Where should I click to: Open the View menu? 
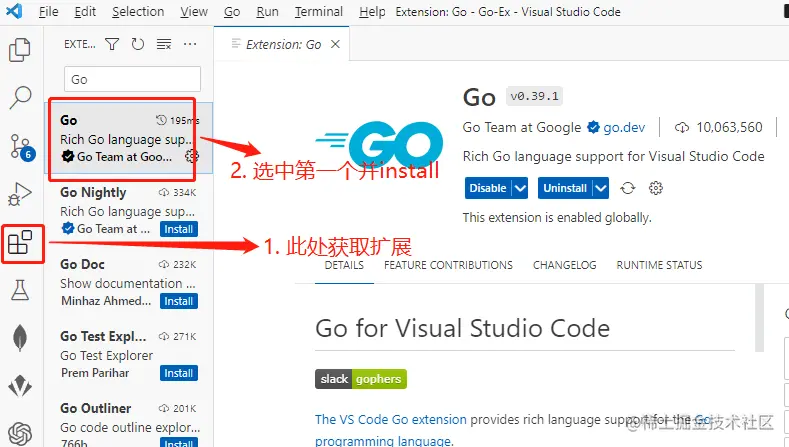point(194,12)
